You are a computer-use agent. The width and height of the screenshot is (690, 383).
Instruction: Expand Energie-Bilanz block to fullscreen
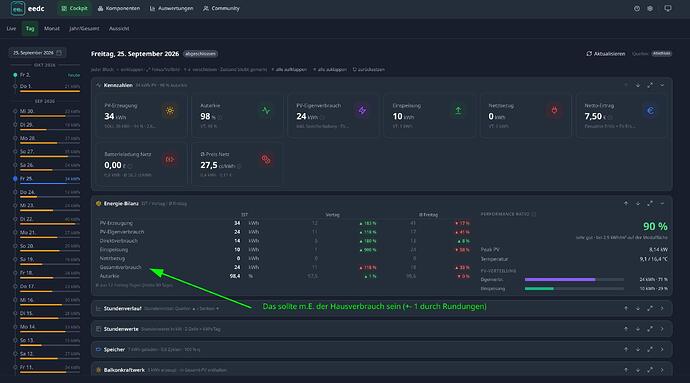click(x=650, y=203)
